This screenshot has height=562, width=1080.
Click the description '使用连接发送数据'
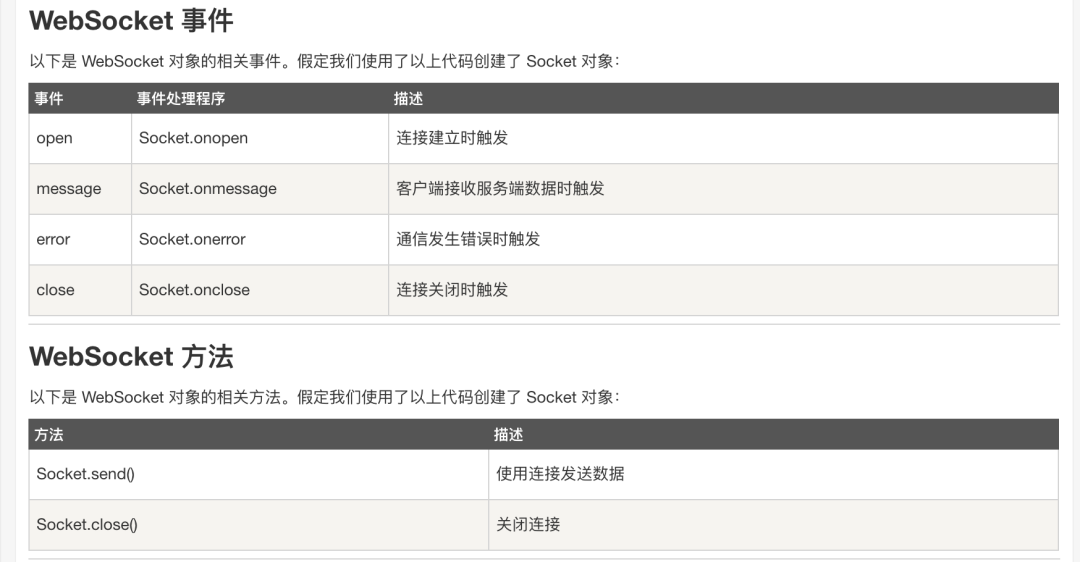click(x=560, y=474)
